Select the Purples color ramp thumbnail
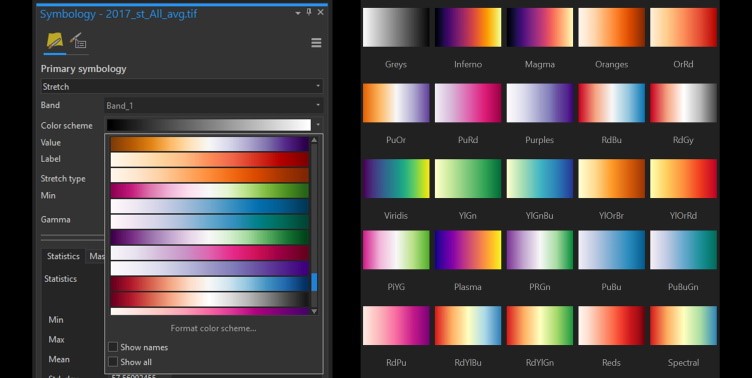This screenshot has height=378, width=752. pos(540,103)
